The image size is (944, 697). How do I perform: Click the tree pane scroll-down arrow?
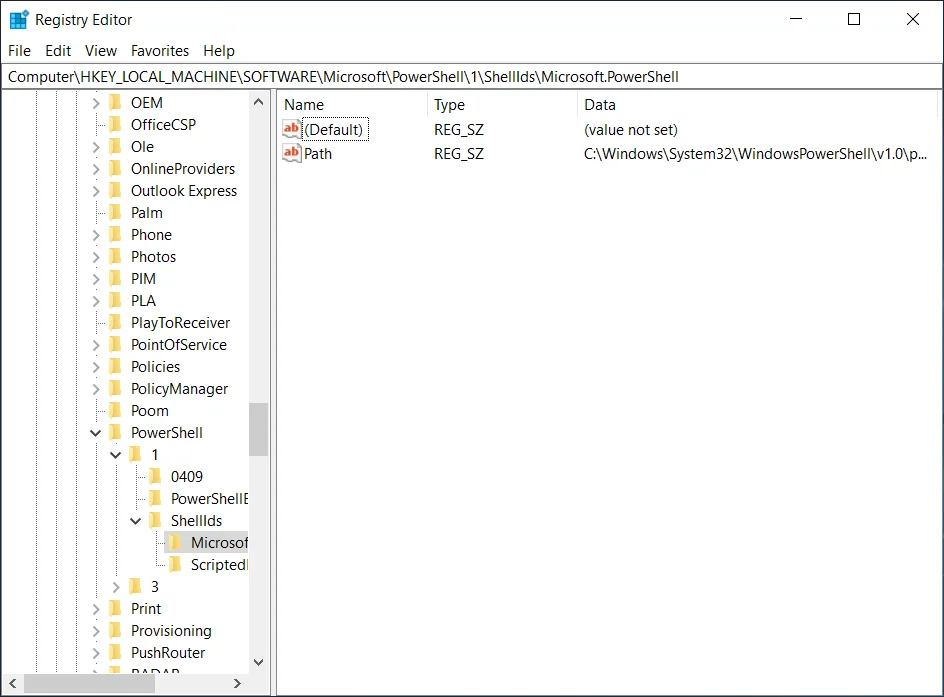pyautogui.click(x=259, y=662)
